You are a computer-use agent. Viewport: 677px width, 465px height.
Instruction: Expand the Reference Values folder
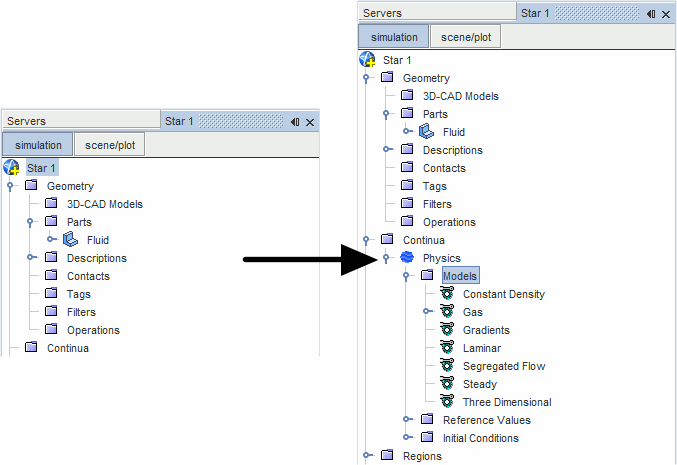pyautogui.click(x=407, y=420)
